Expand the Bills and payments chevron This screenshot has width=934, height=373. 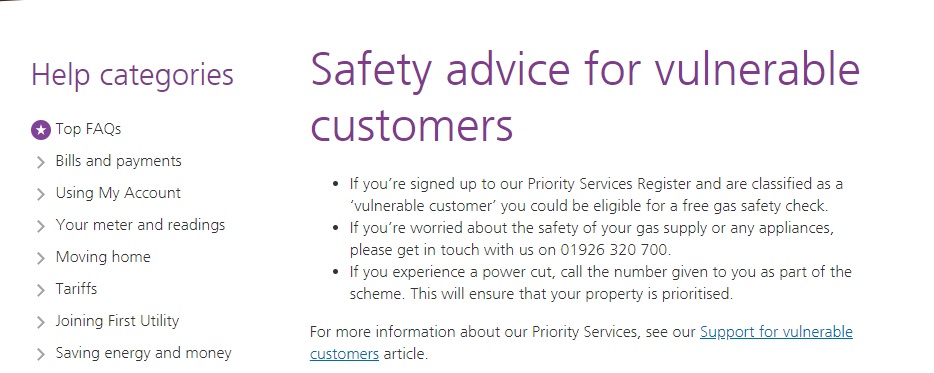pos(41,162)
